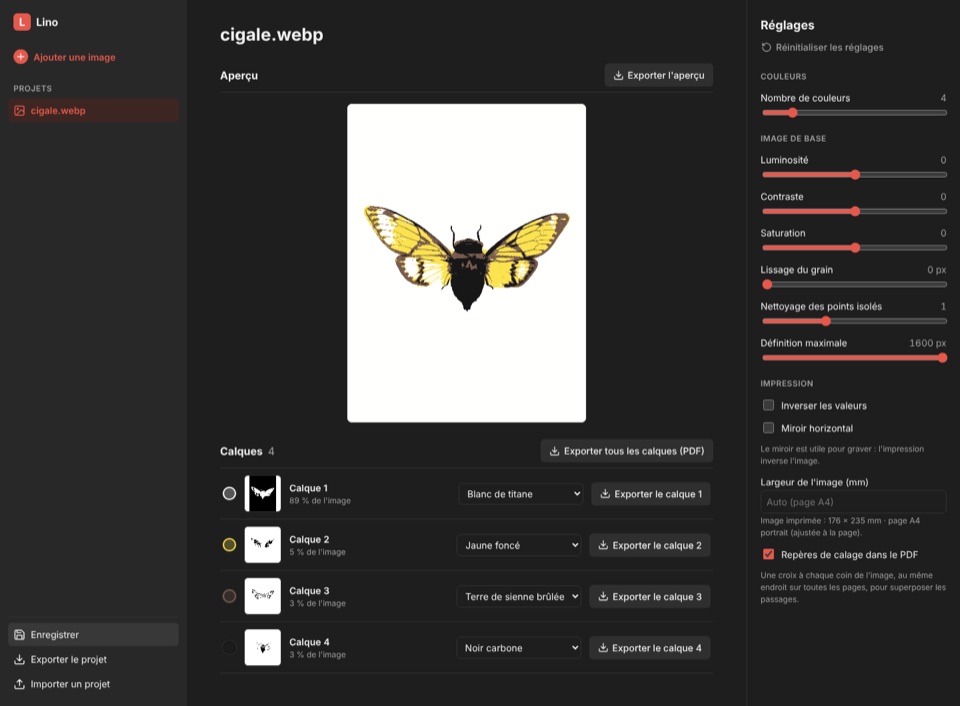Click the Lino app logo icon
This screenshot has height=706, width=960.
coord(21,22)
